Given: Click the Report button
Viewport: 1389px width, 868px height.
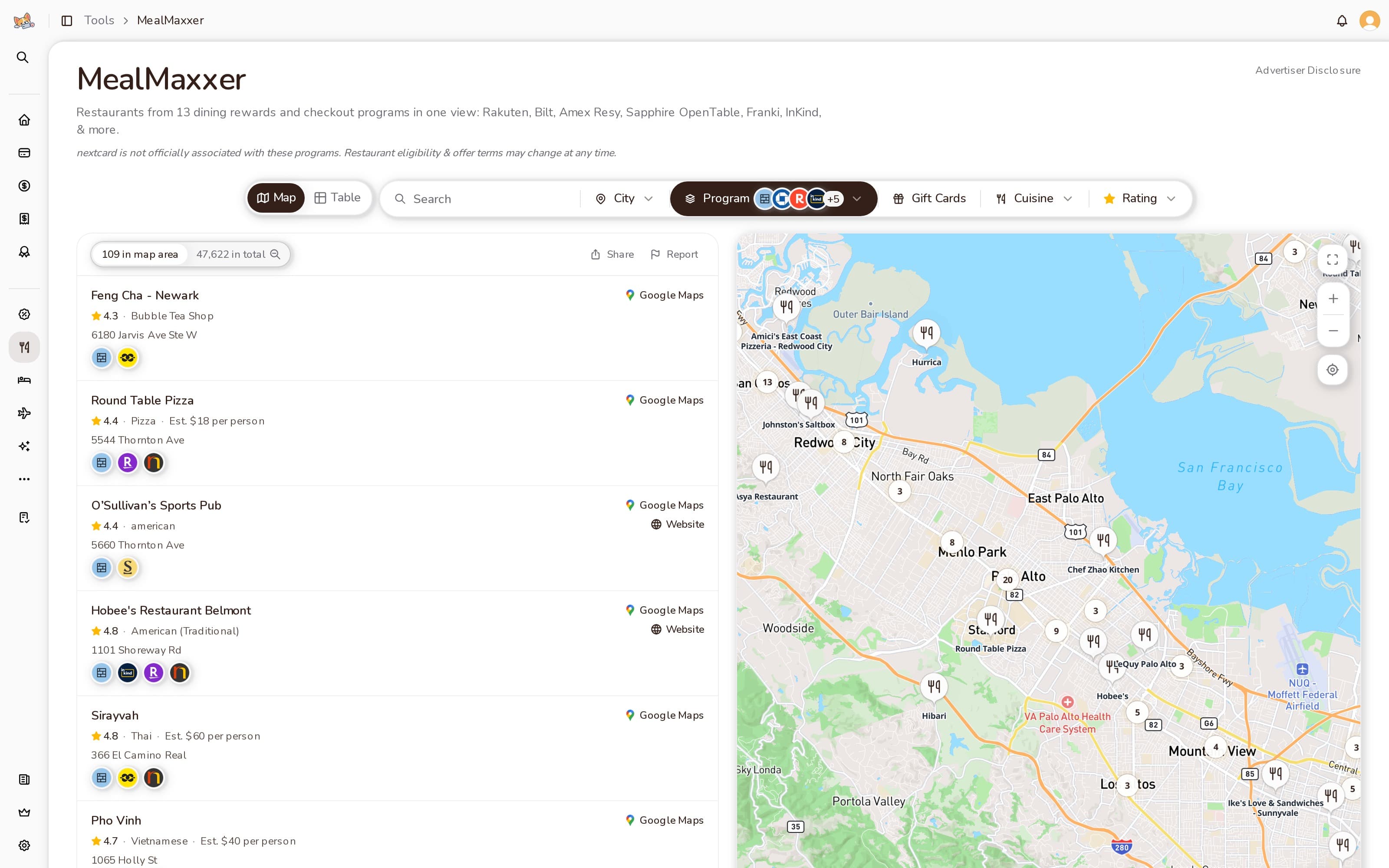Looking at the screenshot, I should [x=674, y=254].
